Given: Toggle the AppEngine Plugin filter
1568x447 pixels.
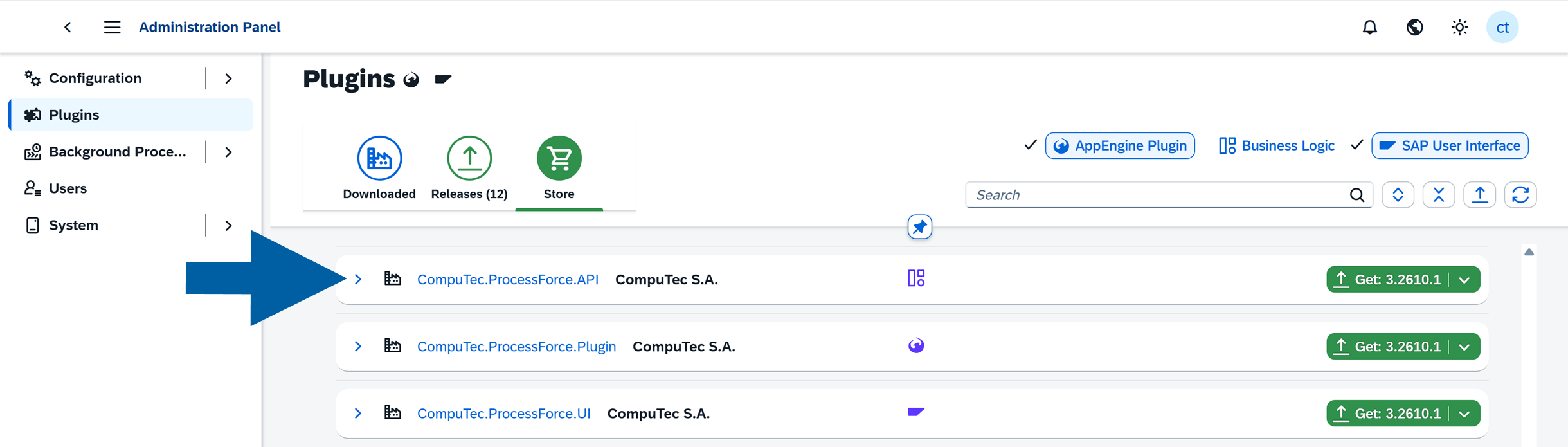Looking at the screenshot, I should pos(1120,145).
